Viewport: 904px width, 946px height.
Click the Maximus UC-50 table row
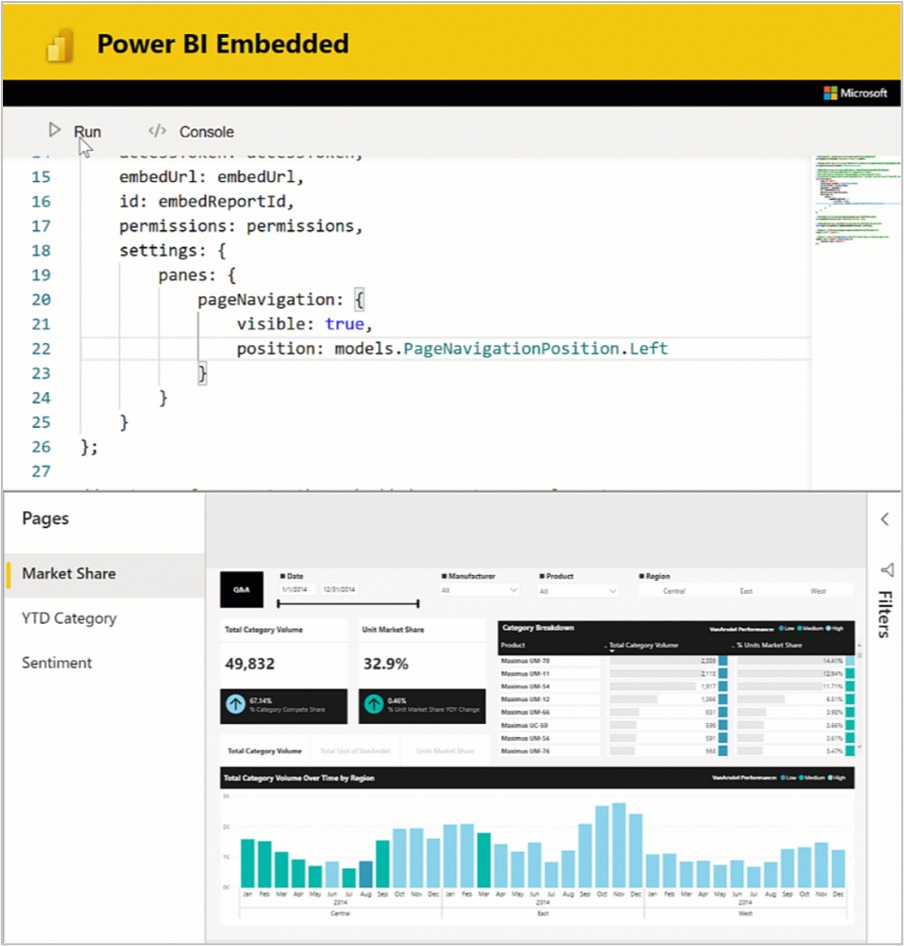676,725
